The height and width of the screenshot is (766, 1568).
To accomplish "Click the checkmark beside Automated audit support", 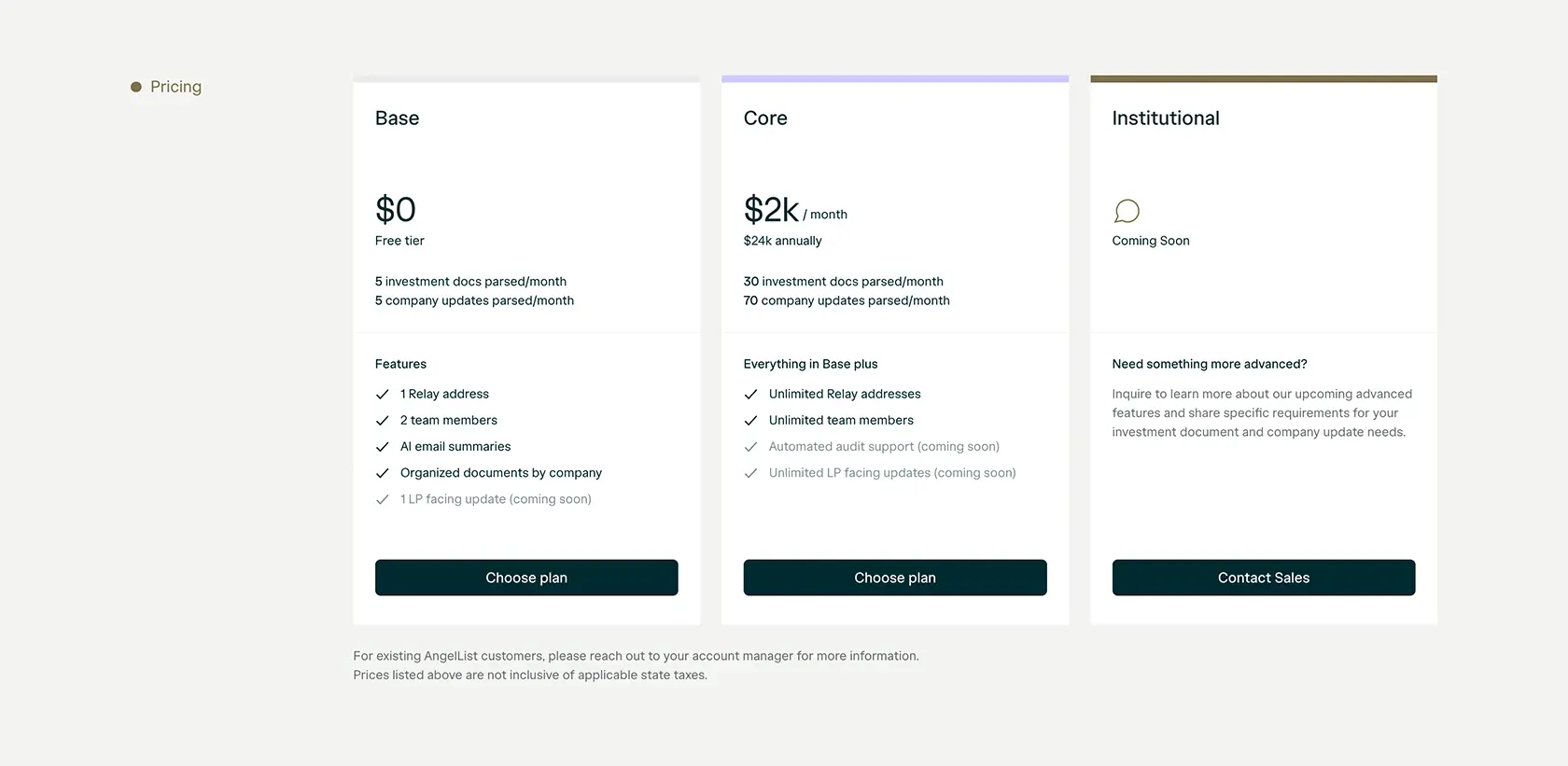I will click(750, 447).
